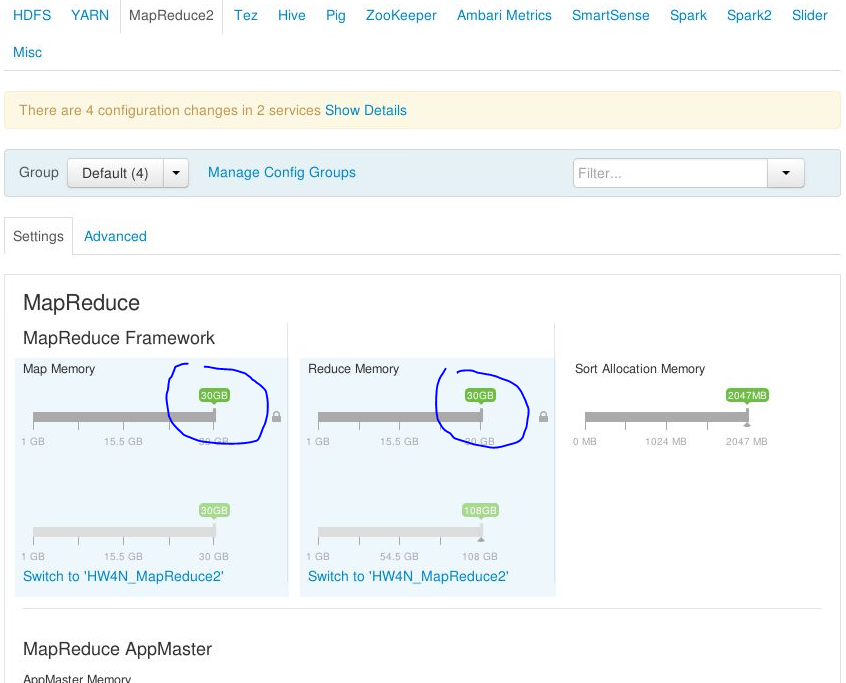The width and height of the screenshot is (846, 683).
Task: Open Manage Config Groups
Action: 282,172
